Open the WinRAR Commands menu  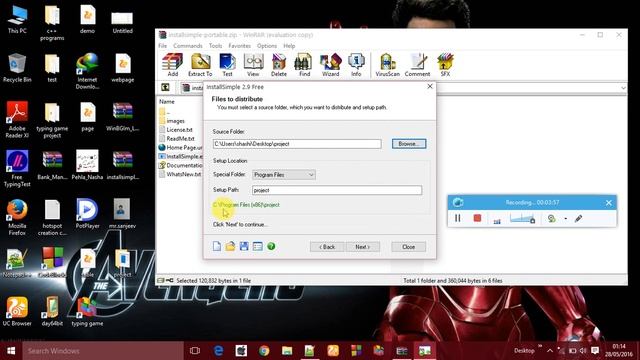point(188,46)
